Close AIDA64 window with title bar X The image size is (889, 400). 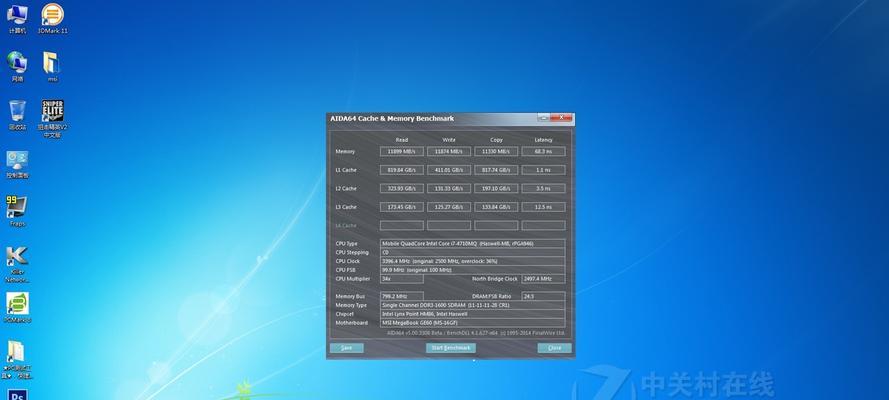pos(562,118)
